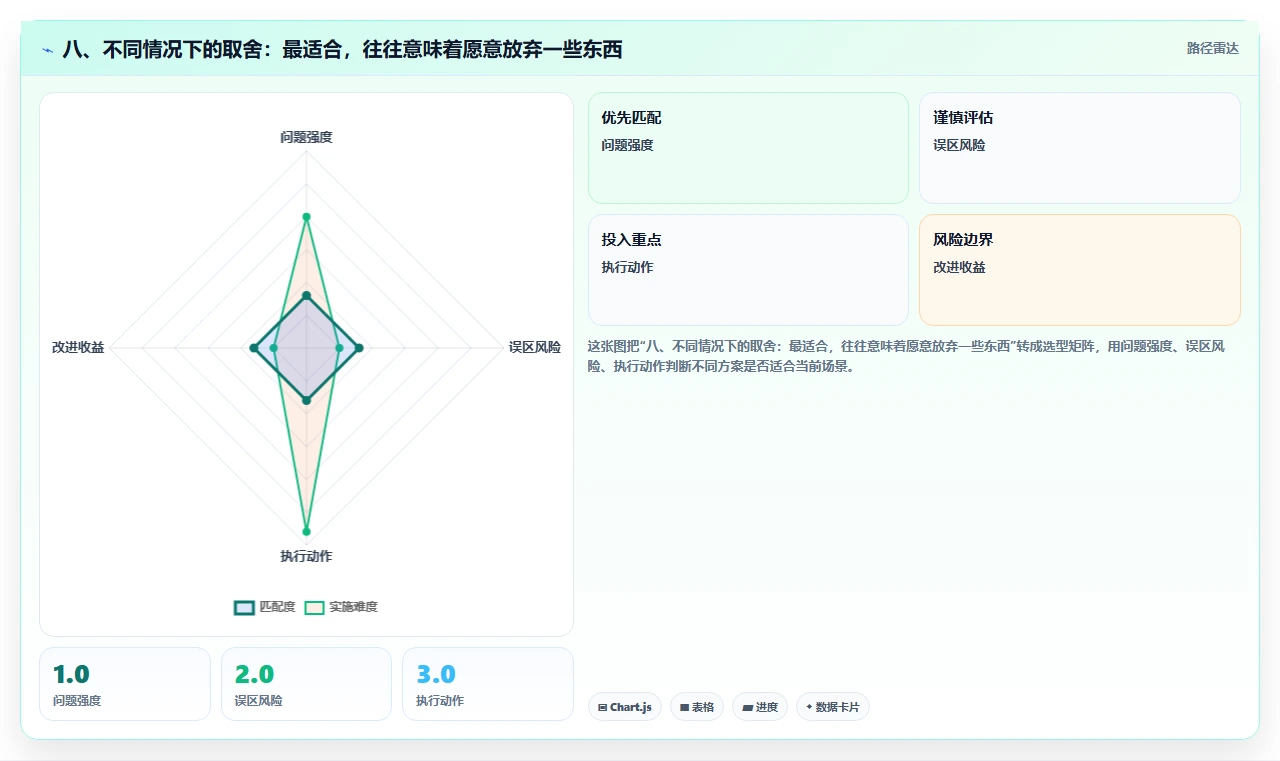Click the 误区风险 radar axis label
The width and height of the screenshot is (1280, 761).
[535, 347]
